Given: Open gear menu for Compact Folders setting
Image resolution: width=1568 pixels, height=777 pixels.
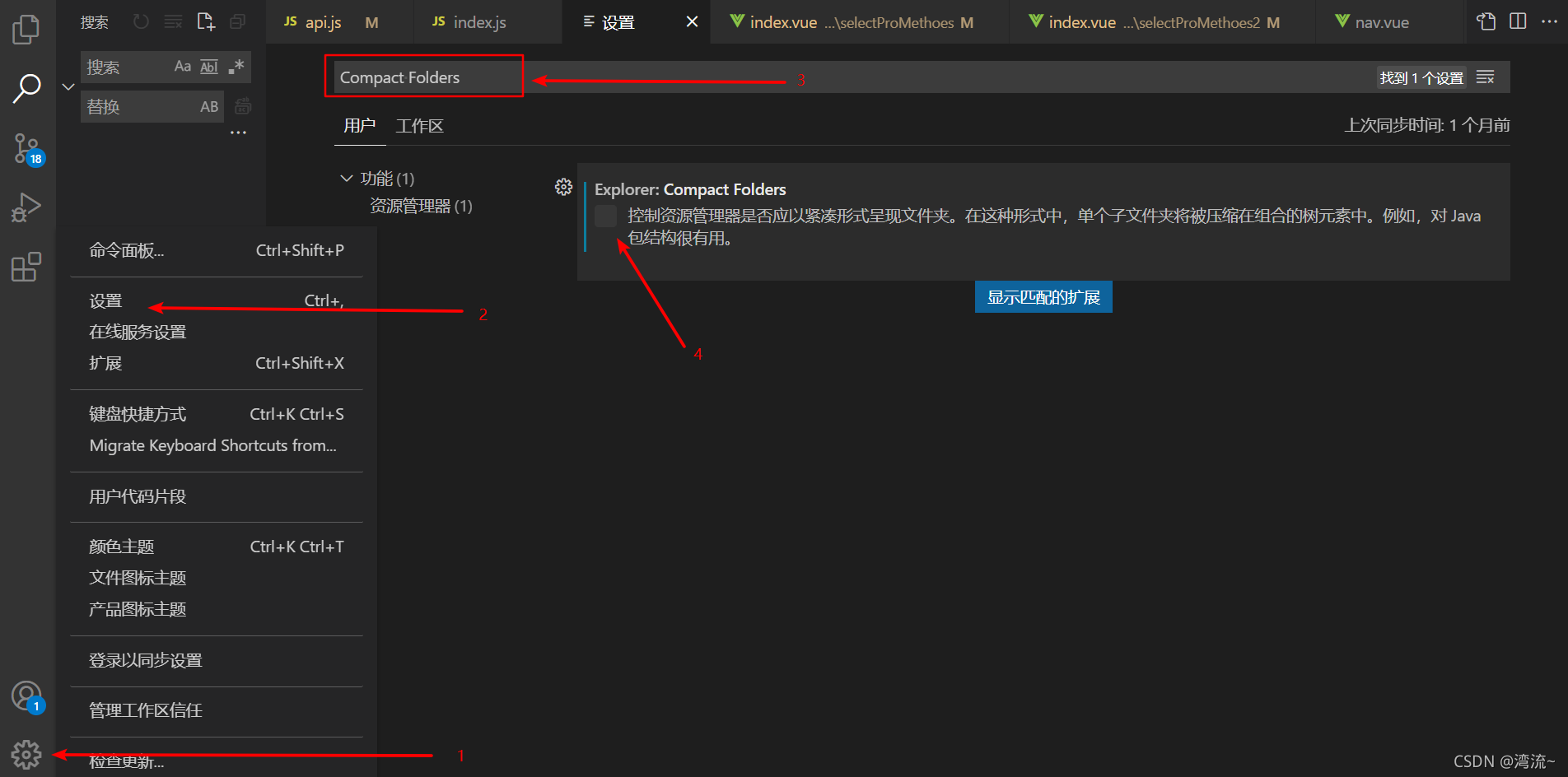Looking at the screenshot, I should pos(563,188).
